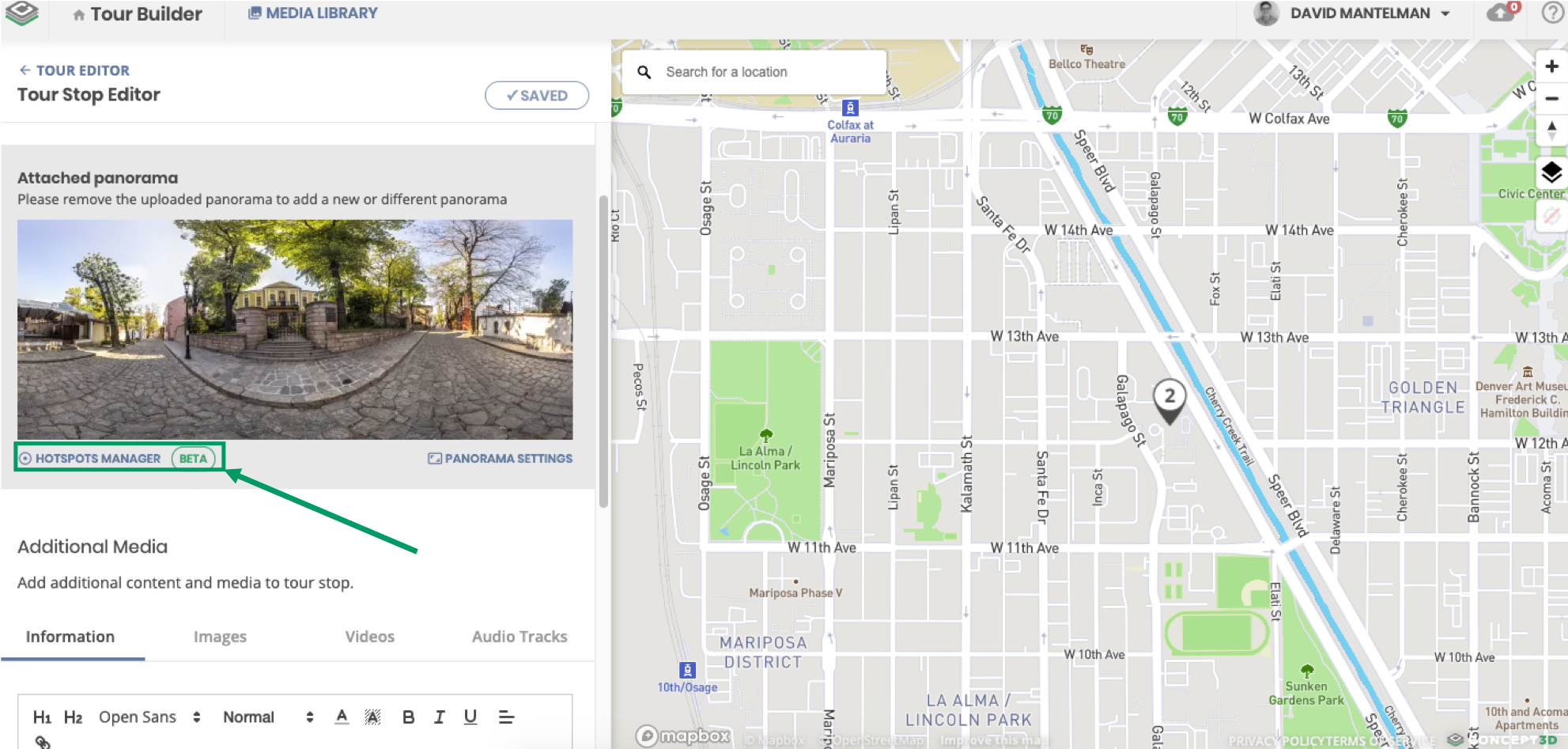Viewport: 1568px width, 749px height.
Task: Click the map search magnifier icon
Action: [x=644, y=72]
